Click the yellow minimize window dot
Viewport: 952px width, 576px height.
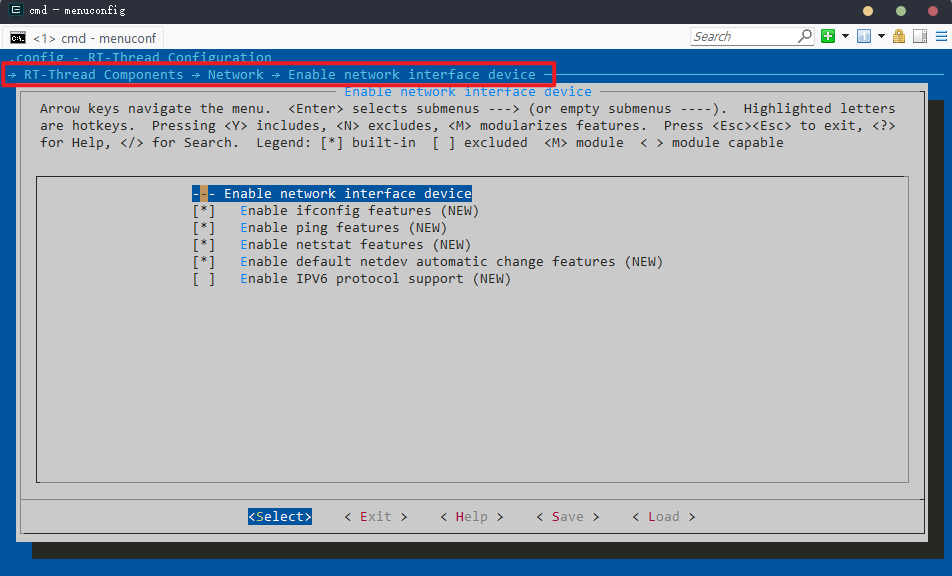867,11
